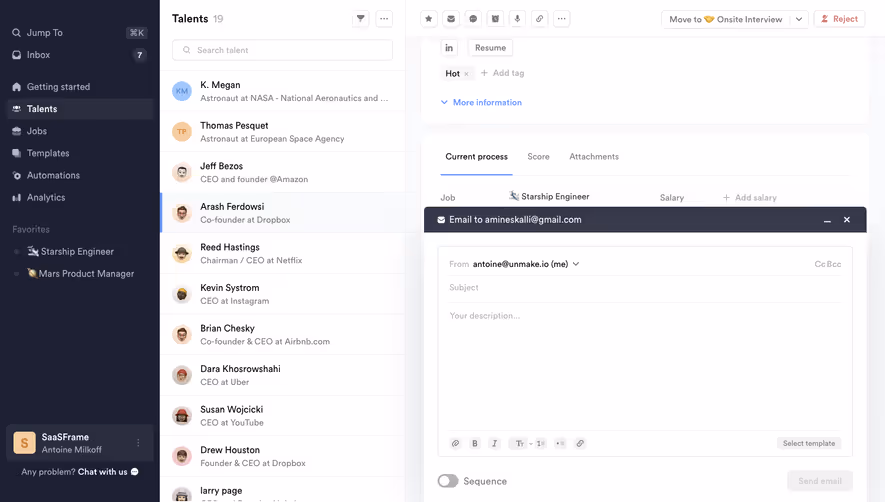The image size is (885, 502).
Task: Switch to the Current process tab
Action: [476, 156]
